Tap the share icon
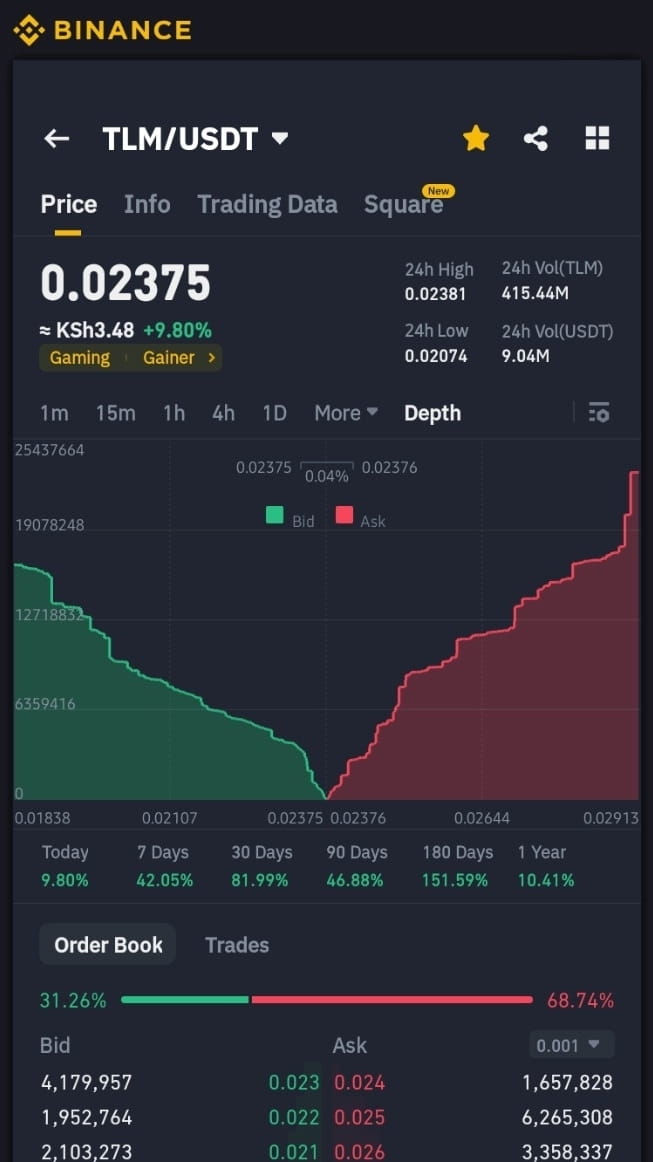The height and width of the screenshot is (1162, 653). pyautogui.click(x=536, y=139)
